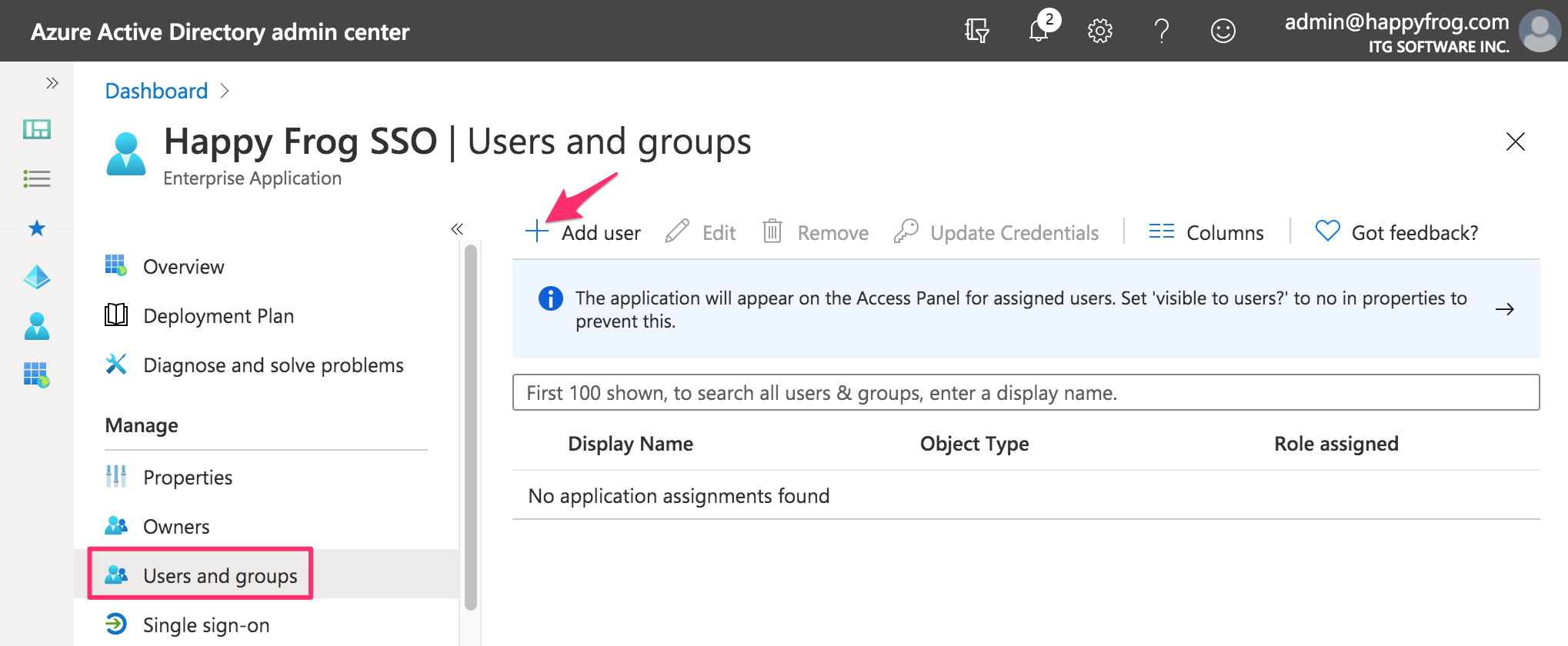Click the Happy Frog SSO application icon

click(125, 154)
